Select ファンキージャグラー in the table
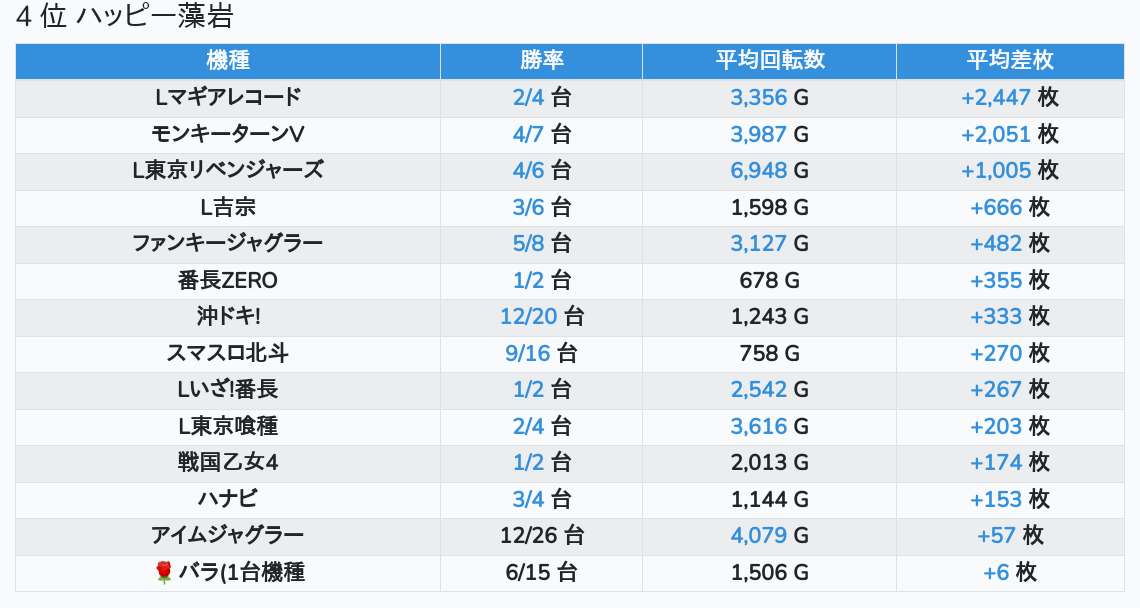The height and width of the screenshot is (608, 1140). point(228,244)
